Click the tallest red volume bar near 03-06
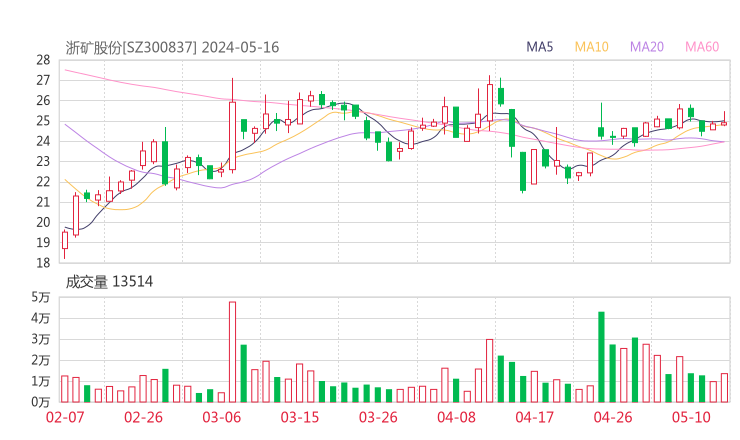 (x=232, y=352)
